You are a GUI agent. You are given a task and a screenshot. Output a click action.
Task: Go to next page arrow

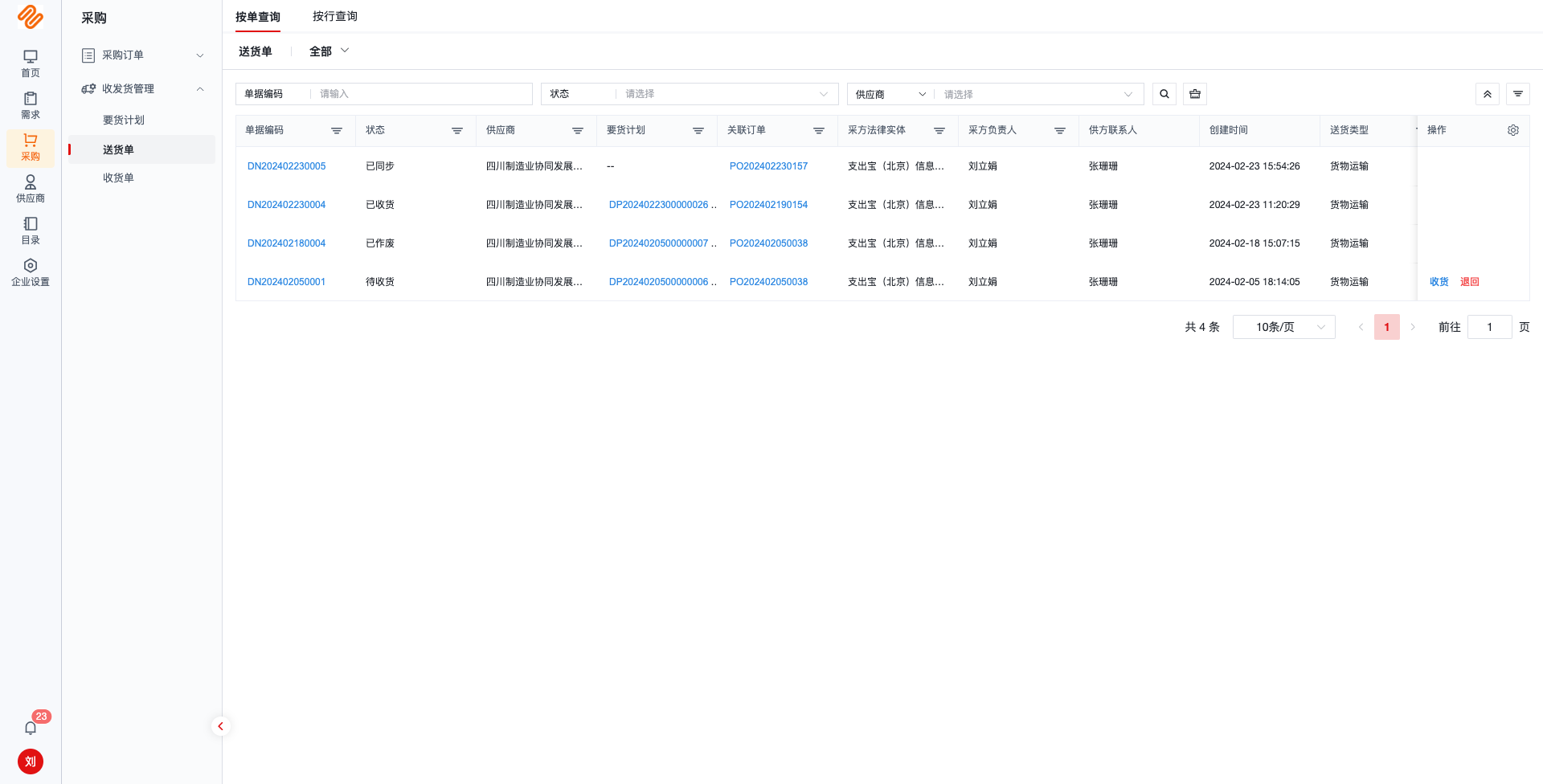pyautogui.click(x=1413, y=327)
